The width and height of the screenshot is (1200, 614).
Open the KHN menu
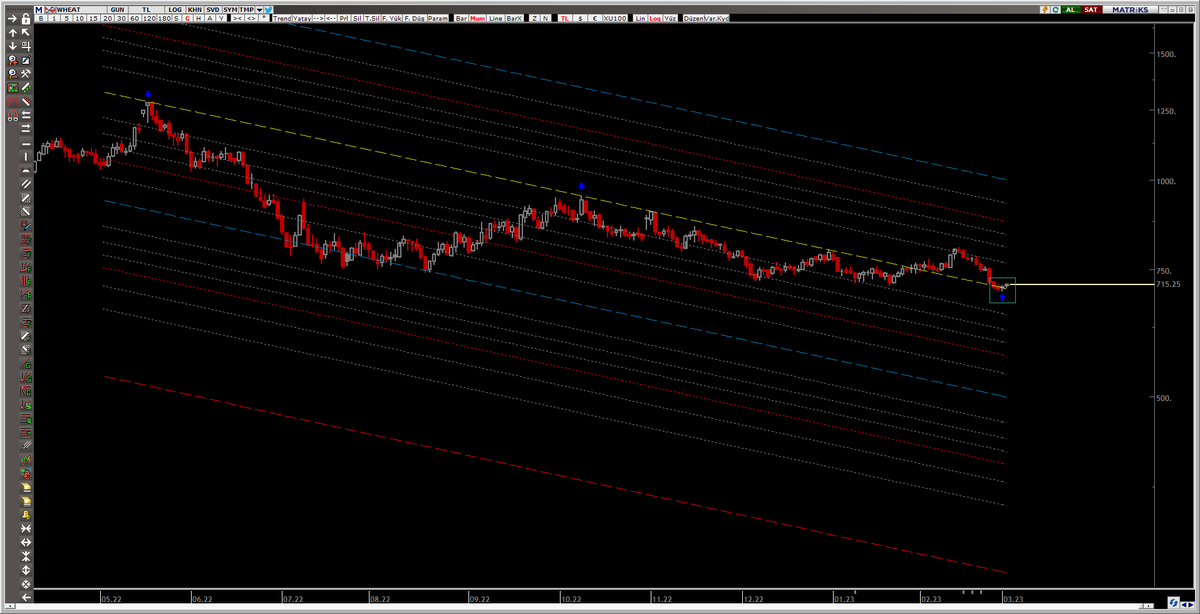[194, 10]
